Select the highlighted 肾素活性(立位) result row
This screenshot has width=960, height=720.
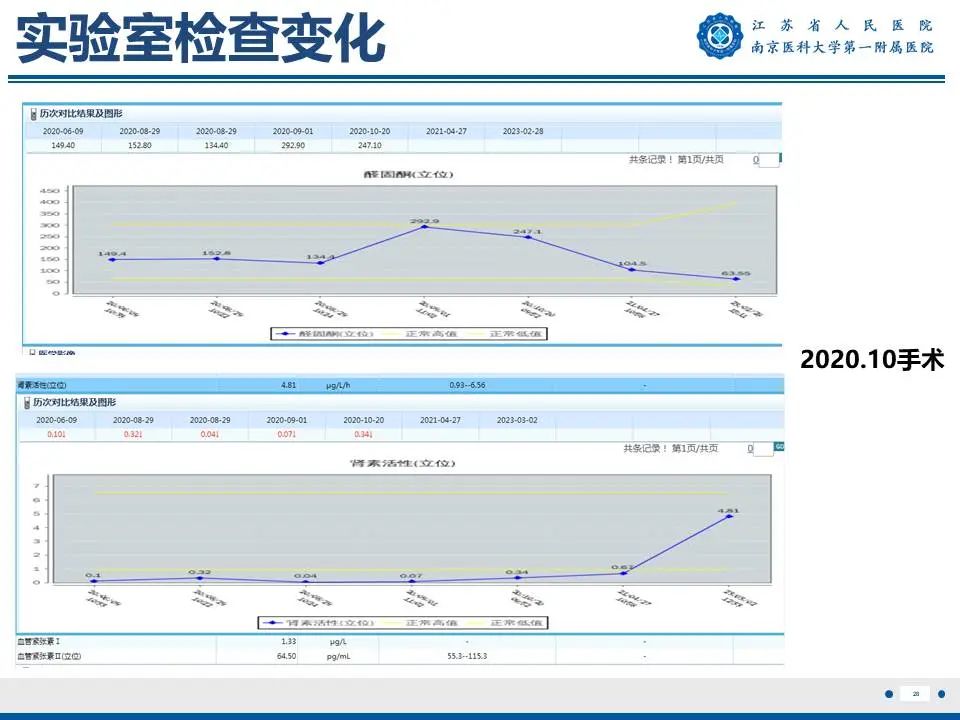pos(400,385)
